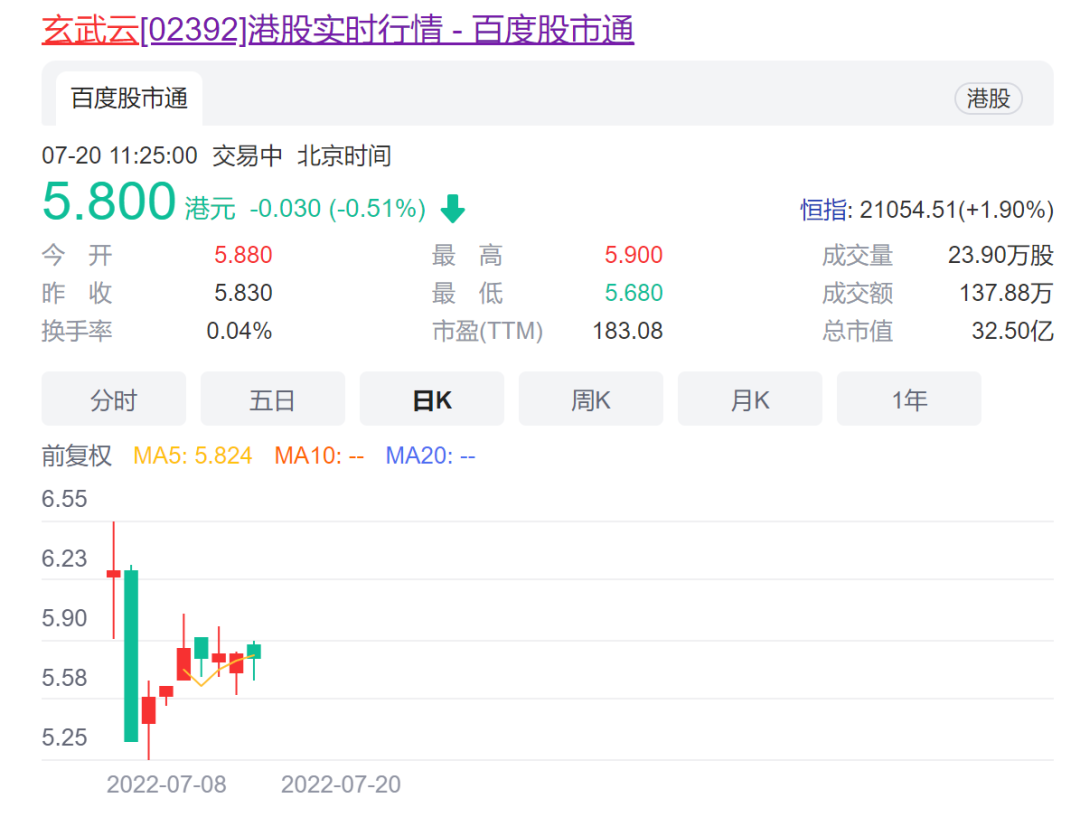
Task: Click the 最高 value 5.900
Action: click(x=634, y=255)
